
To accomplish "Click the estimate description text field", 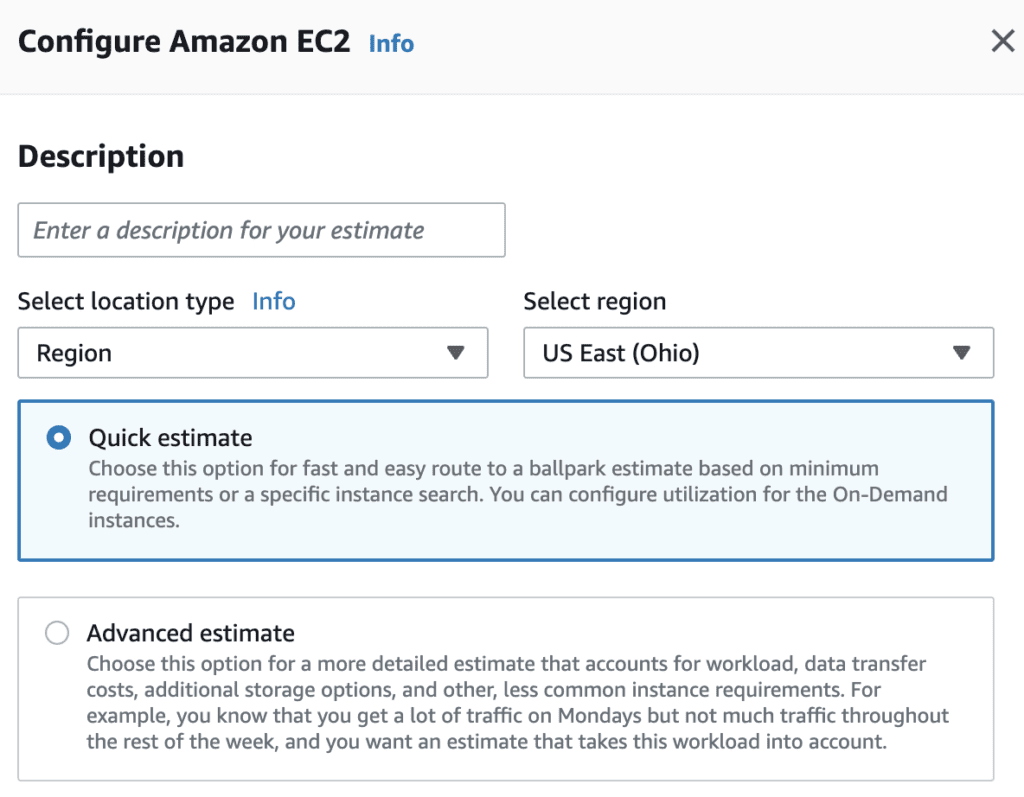I will coord(261,230).
